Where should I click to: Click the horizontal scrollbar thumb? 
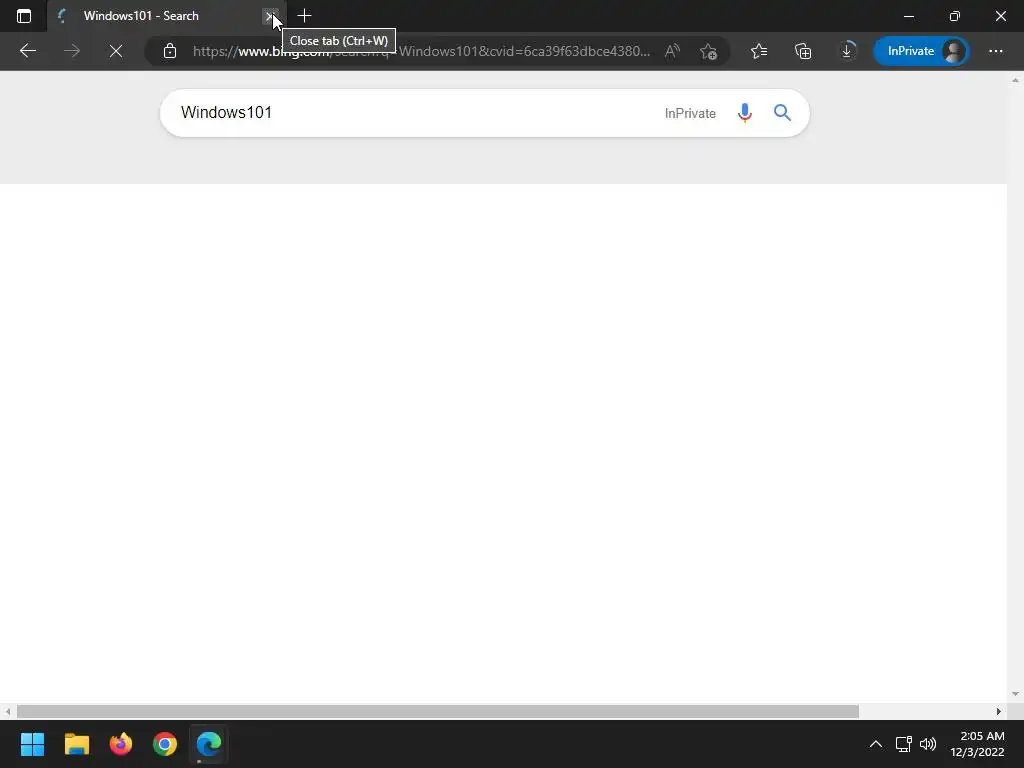tap(438, 711)
